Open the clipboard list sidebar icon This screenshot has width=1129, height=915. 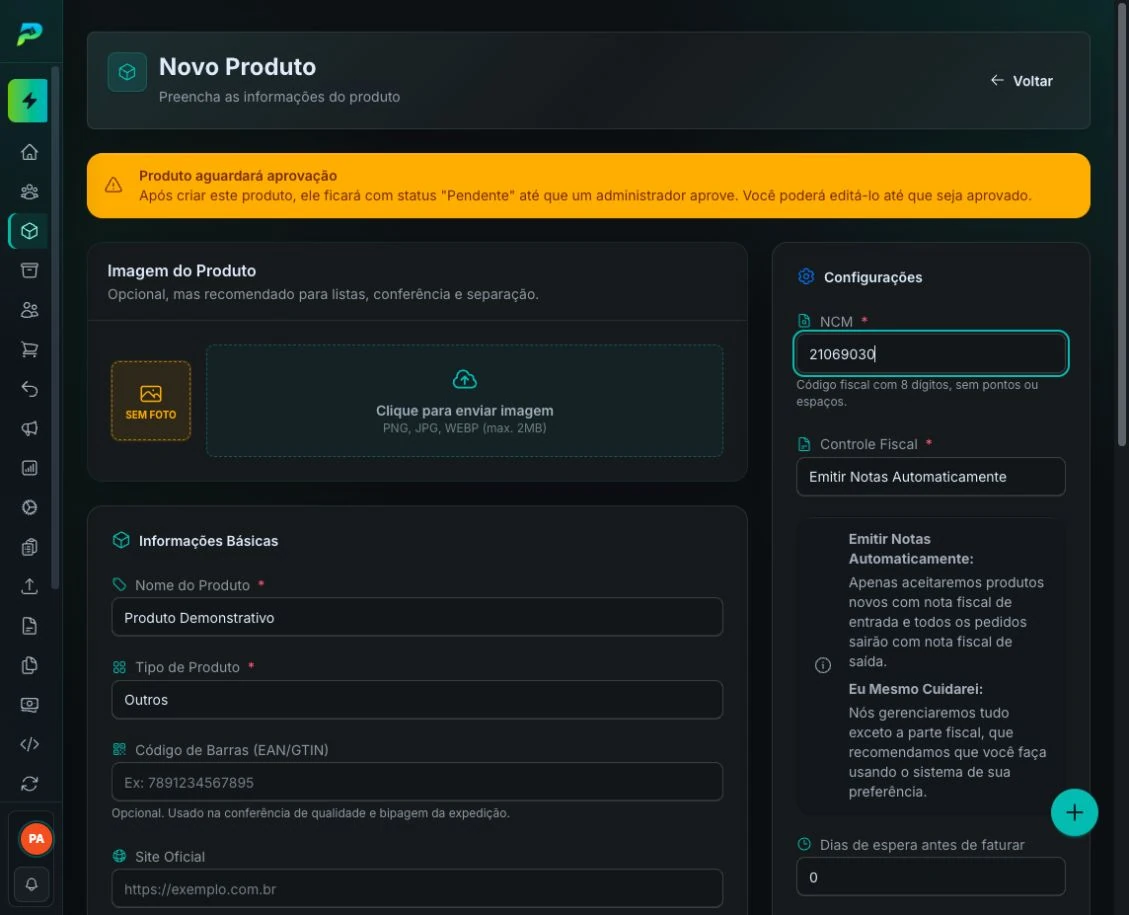tap(30, 547)
